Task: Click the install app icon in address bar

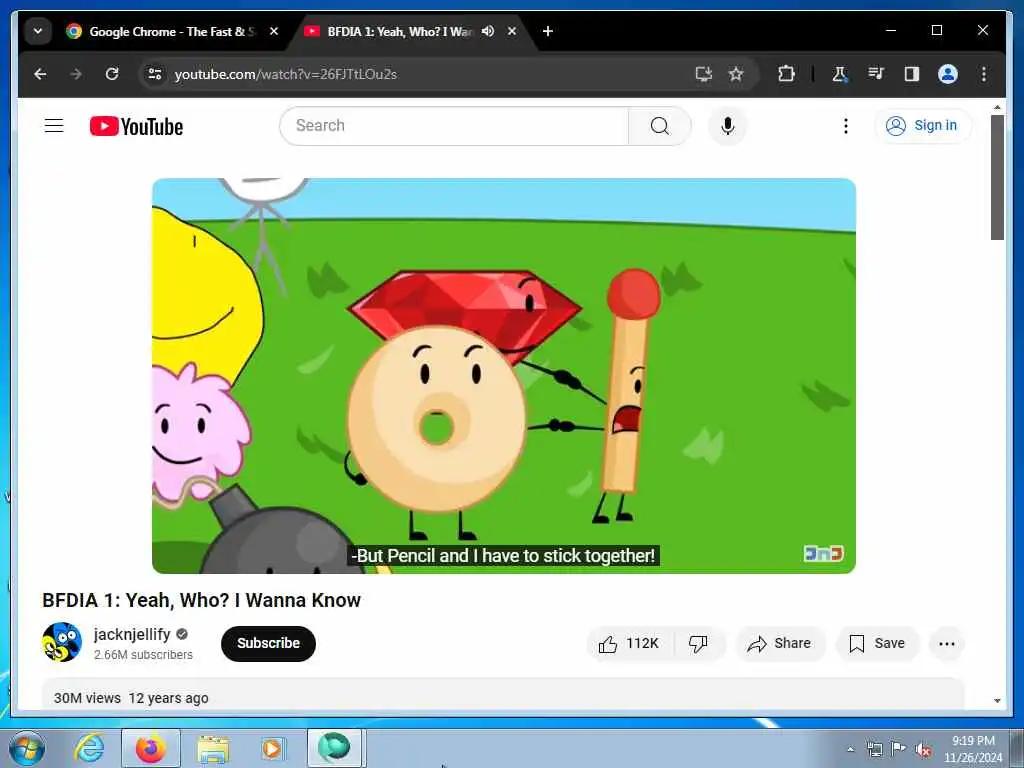Action: tap(703, 74)
